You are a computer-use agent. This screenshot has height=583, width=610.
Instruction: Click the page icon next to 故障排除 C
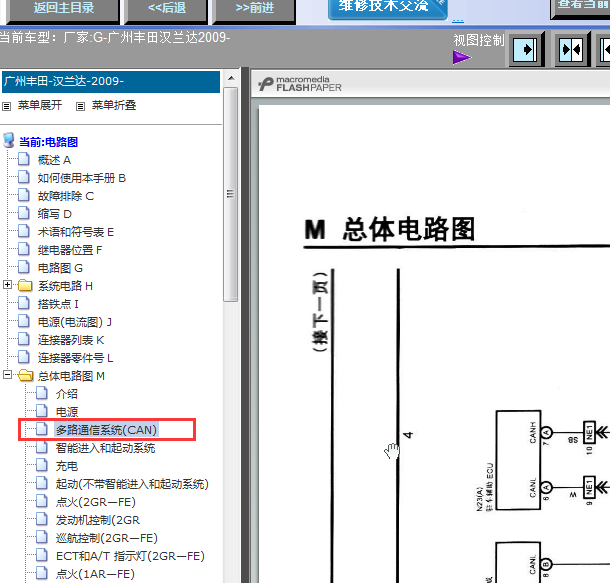(x=24, y=195)
